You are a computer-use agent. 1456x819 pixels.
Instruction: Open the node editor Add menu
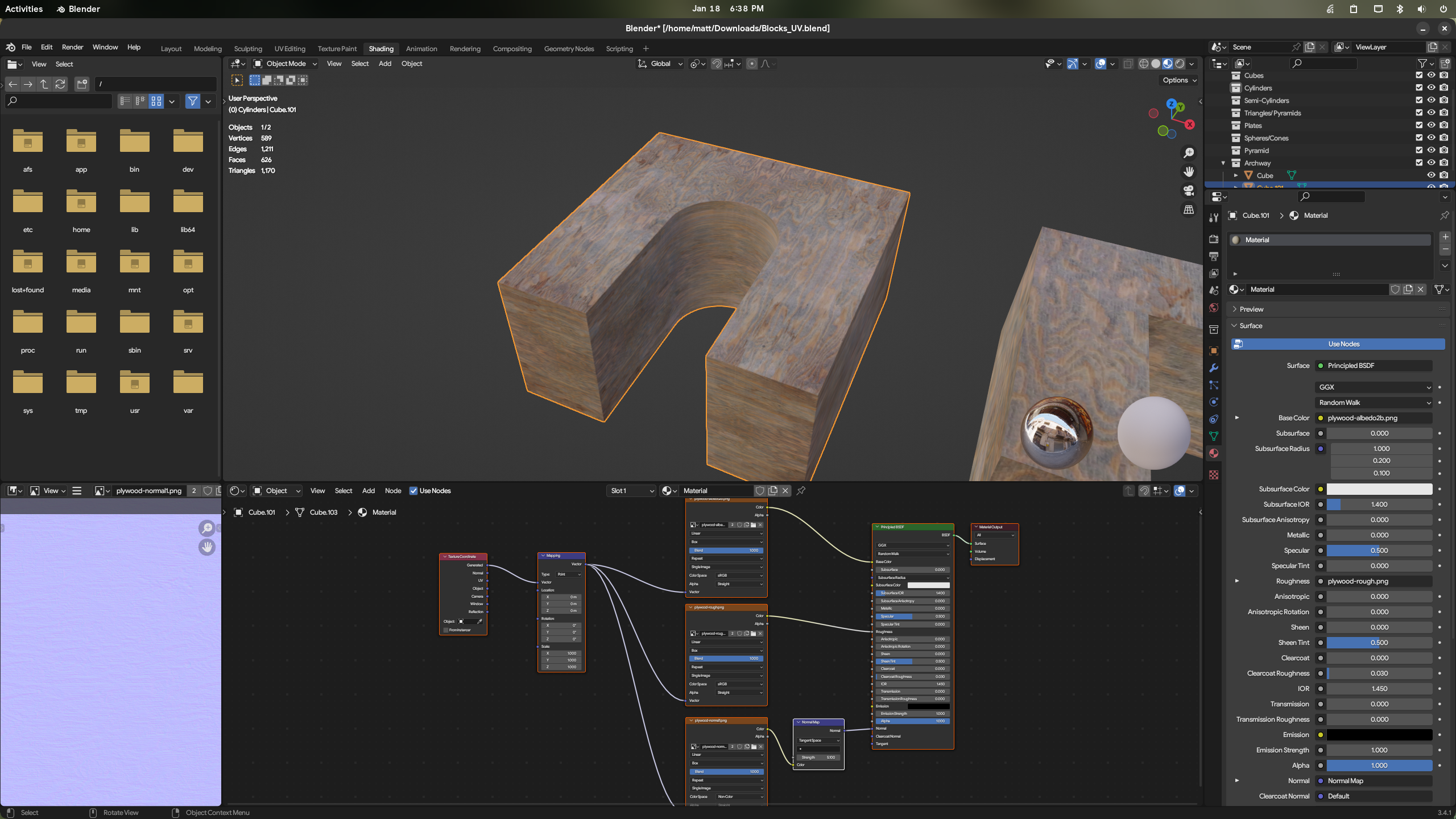pyautogui.click(x=369, y=491)
